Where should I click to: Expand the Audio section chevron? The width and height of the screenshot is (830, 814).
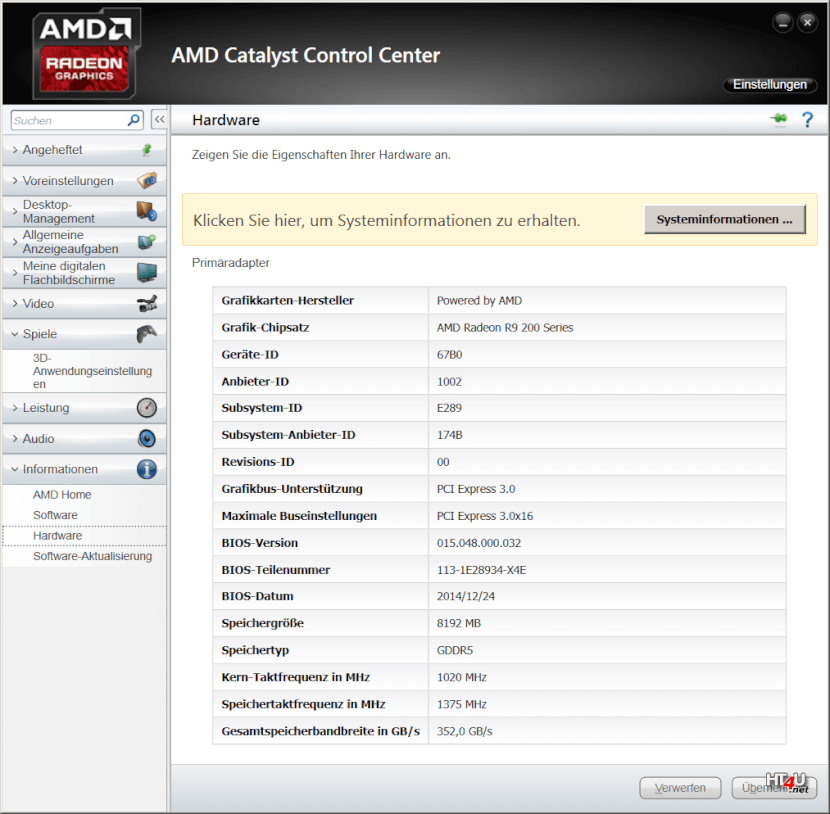(x=15, y=438)
